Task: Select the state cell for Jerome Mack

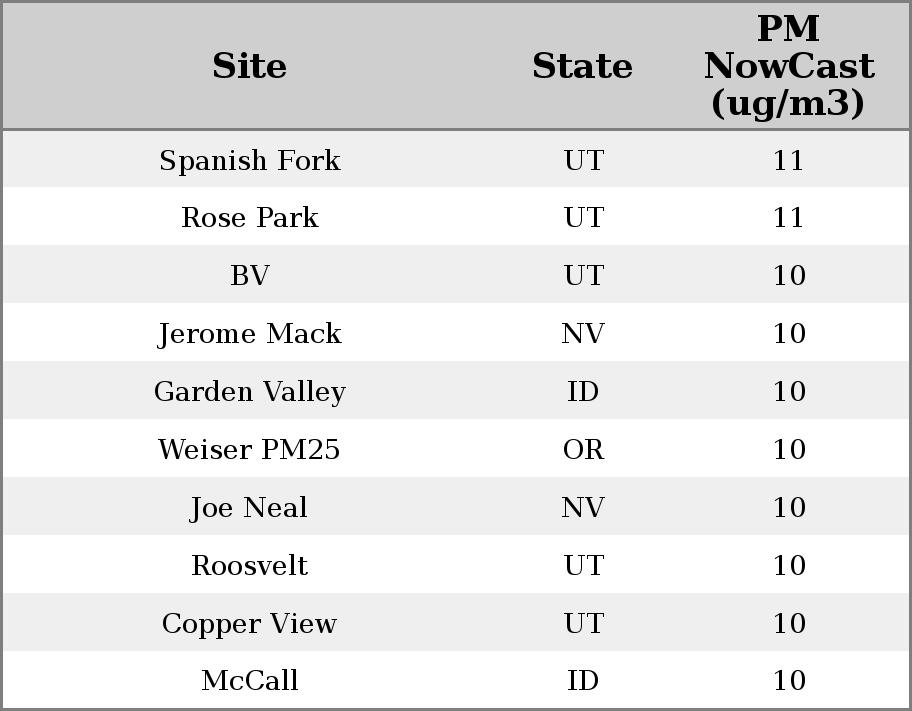Action: click(x=583, y=334)
